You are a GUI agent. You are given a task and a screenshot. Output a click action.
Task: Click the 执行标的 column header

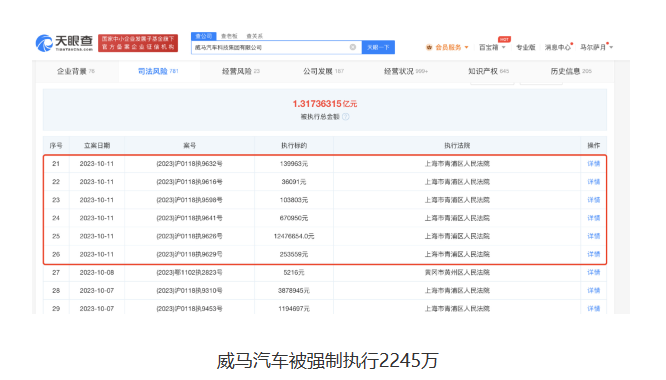coord(294,146)
